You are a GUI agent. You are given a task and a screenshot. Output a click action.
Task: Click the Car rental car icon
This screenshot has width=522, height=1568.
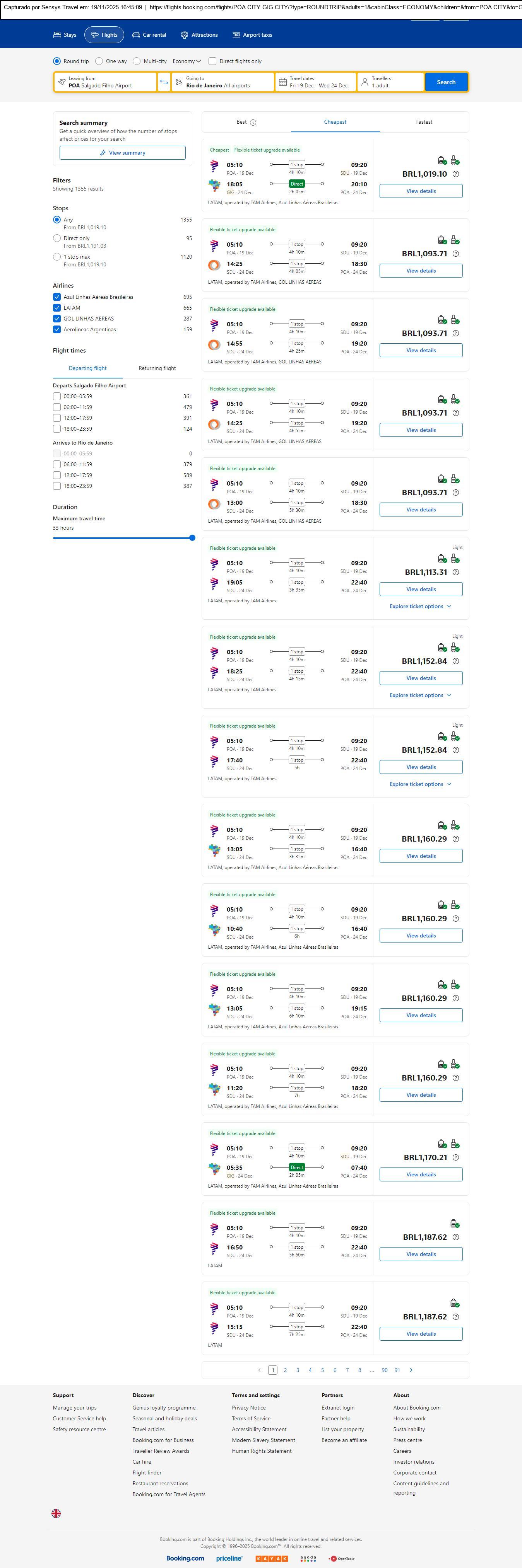point(137,35)
